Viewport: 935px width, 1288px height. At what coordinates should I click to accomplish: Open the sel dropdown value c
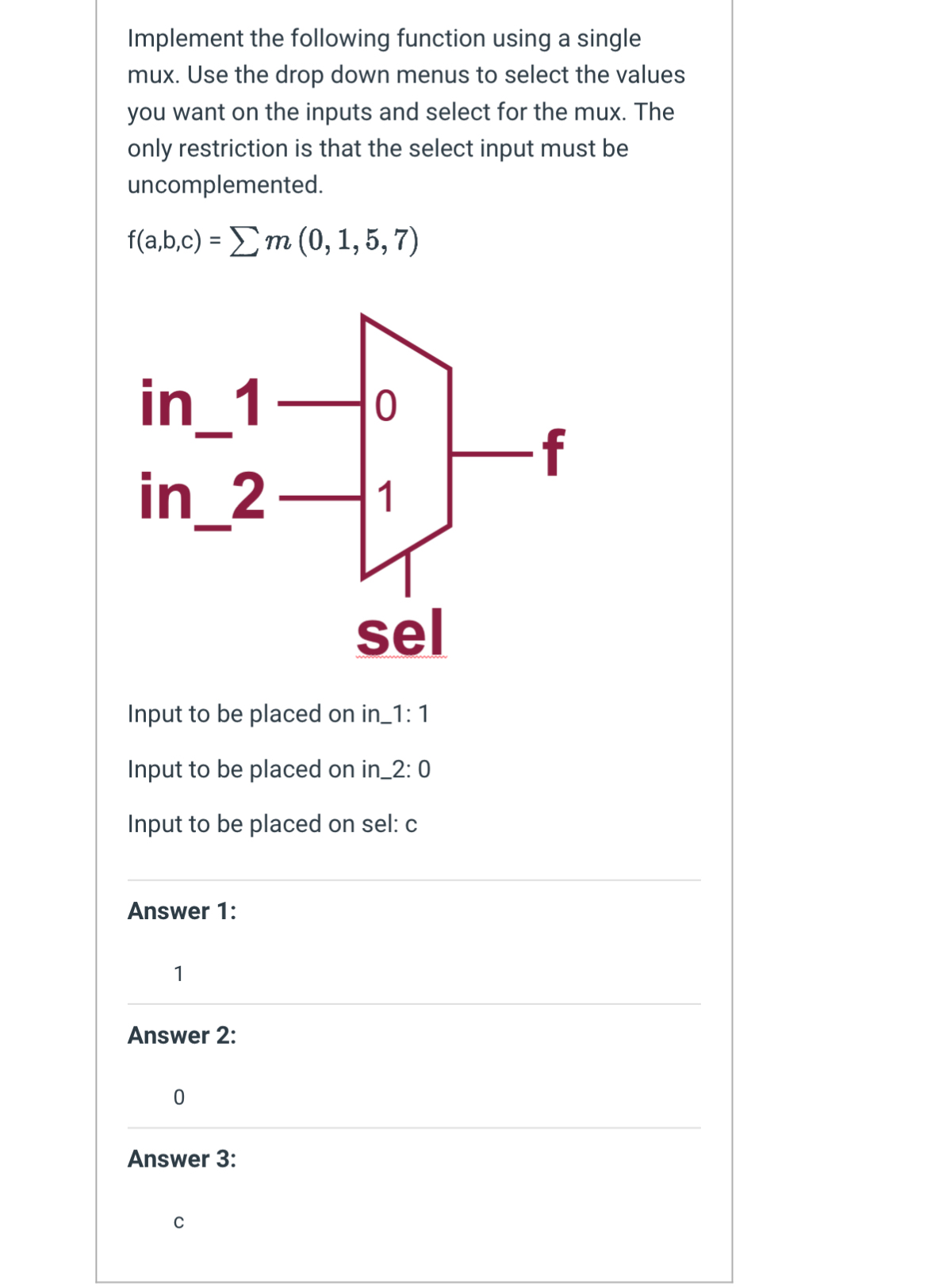click(411, 825)
